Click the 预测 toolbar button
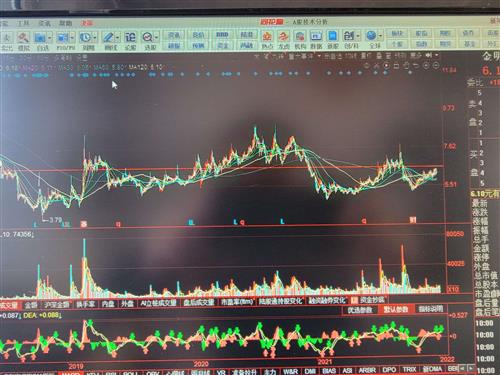This screenshot has height=375, width=500. pyautogui.click(x=198, y=46)
